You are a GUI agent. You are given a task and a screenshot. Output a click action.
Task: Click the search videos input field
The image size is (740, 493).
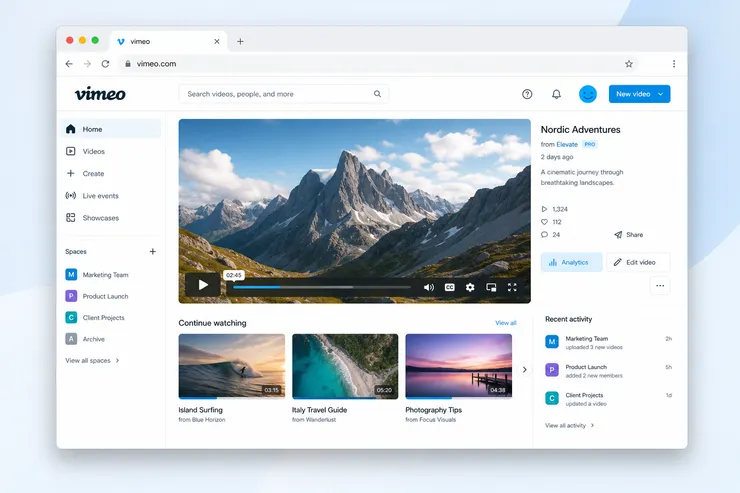pos(283,94)
